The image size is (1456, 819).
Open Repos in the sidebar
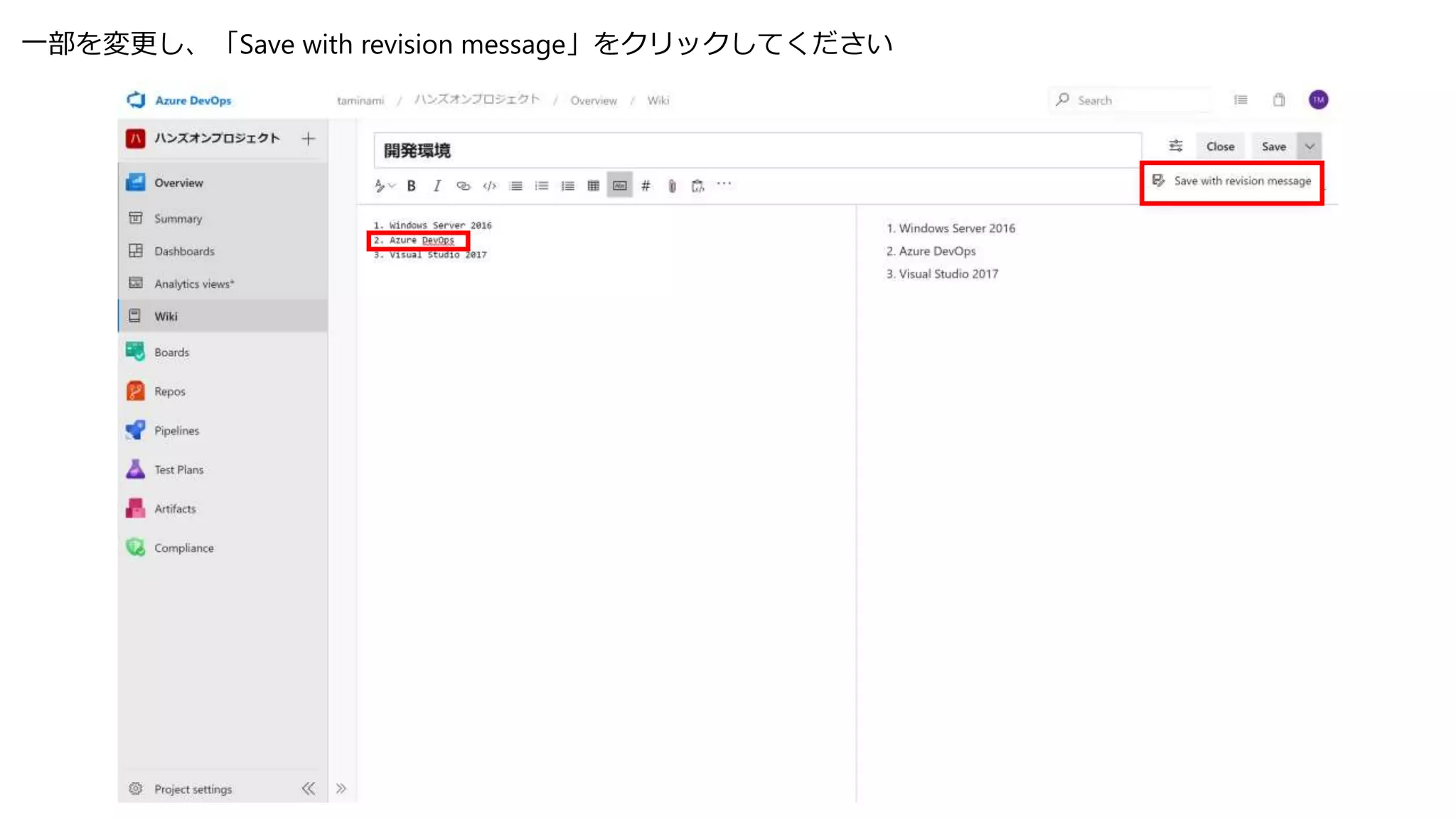pyautogui.click(x=223, y=391)
